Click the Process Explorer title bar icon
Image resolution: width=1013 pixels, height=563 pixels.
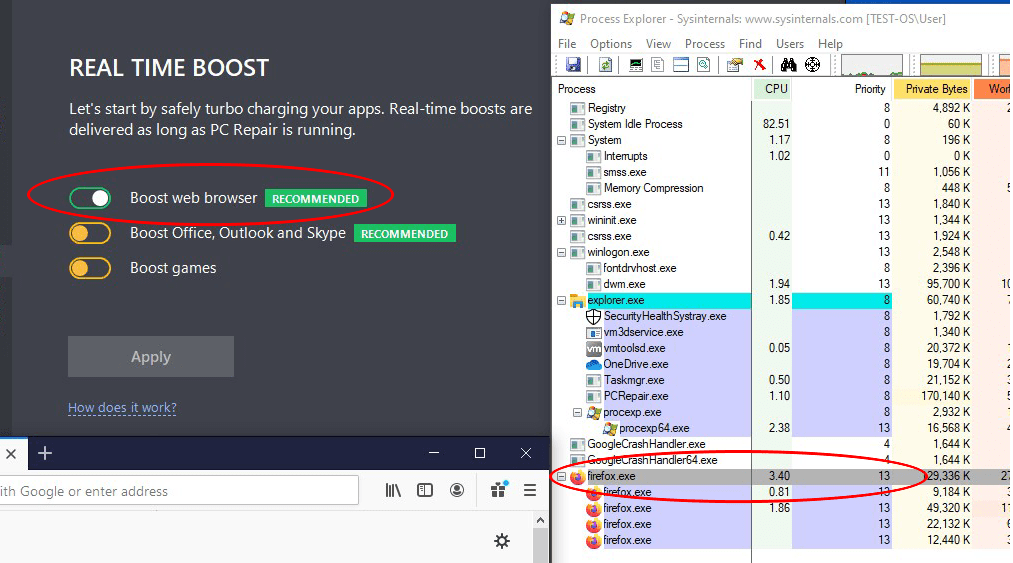point(567,18)
